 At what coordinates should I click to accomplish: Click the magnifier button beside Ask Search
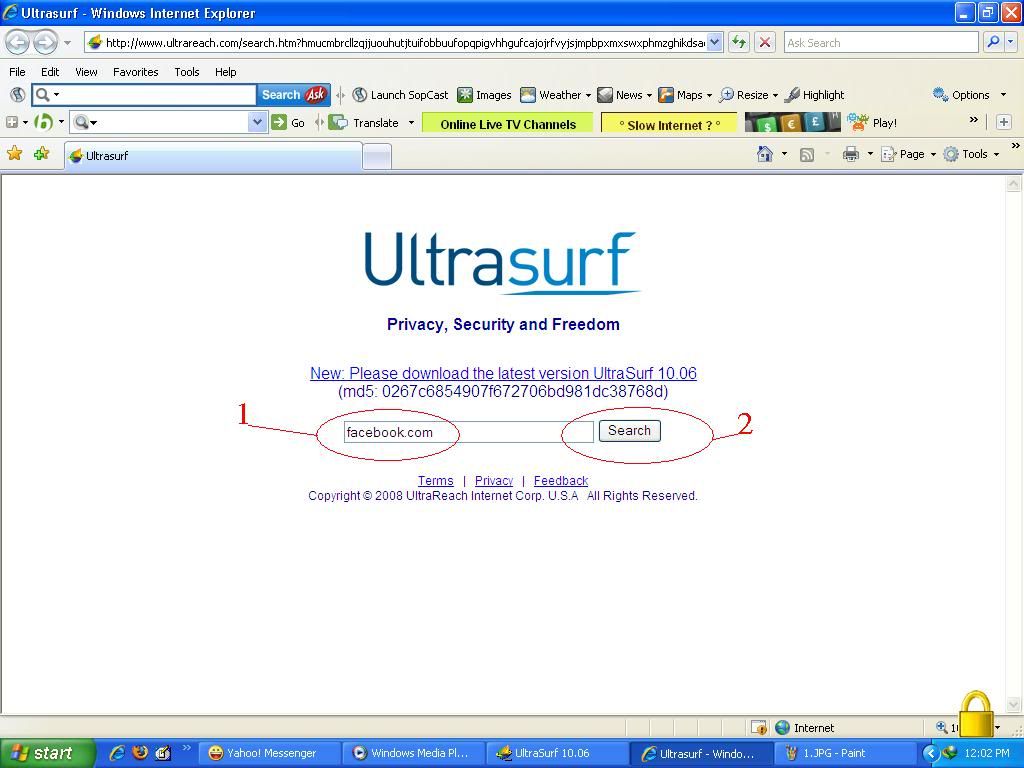tap(993, 42)
